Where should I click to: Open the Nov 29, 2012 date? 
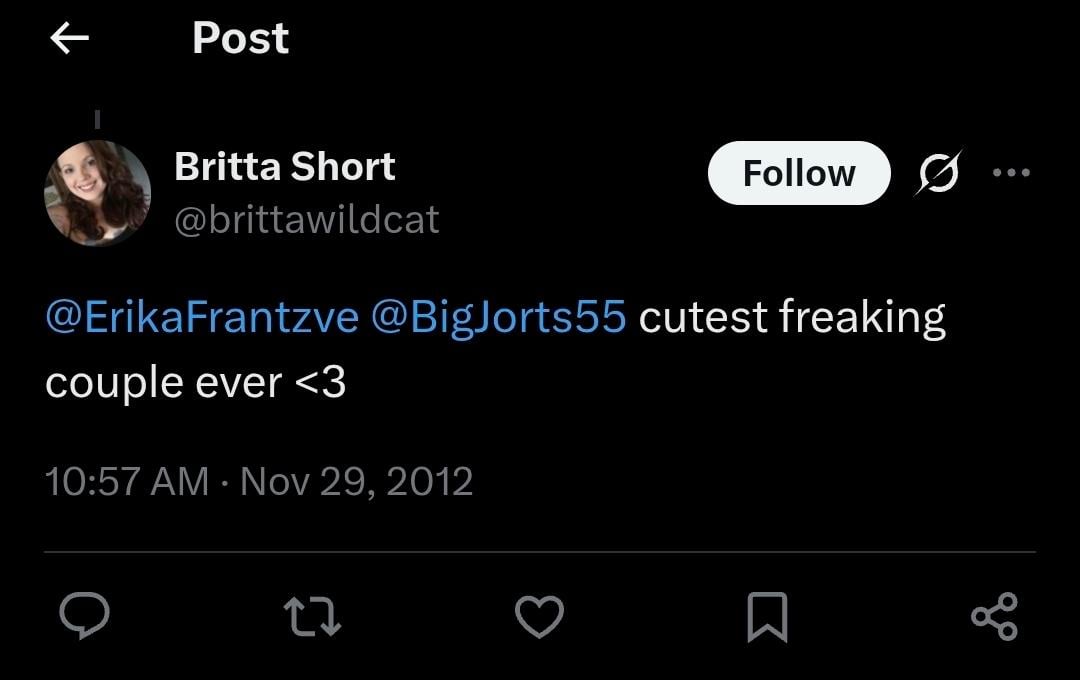(356, 482)
